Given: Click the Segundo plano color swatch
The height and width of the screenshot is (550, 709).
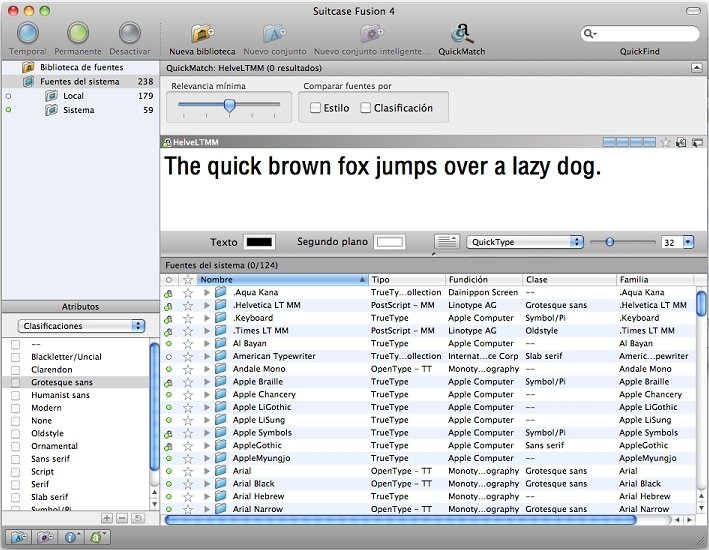Looking at the screenshot, I should pyautogui.click(x=389, y=242).
